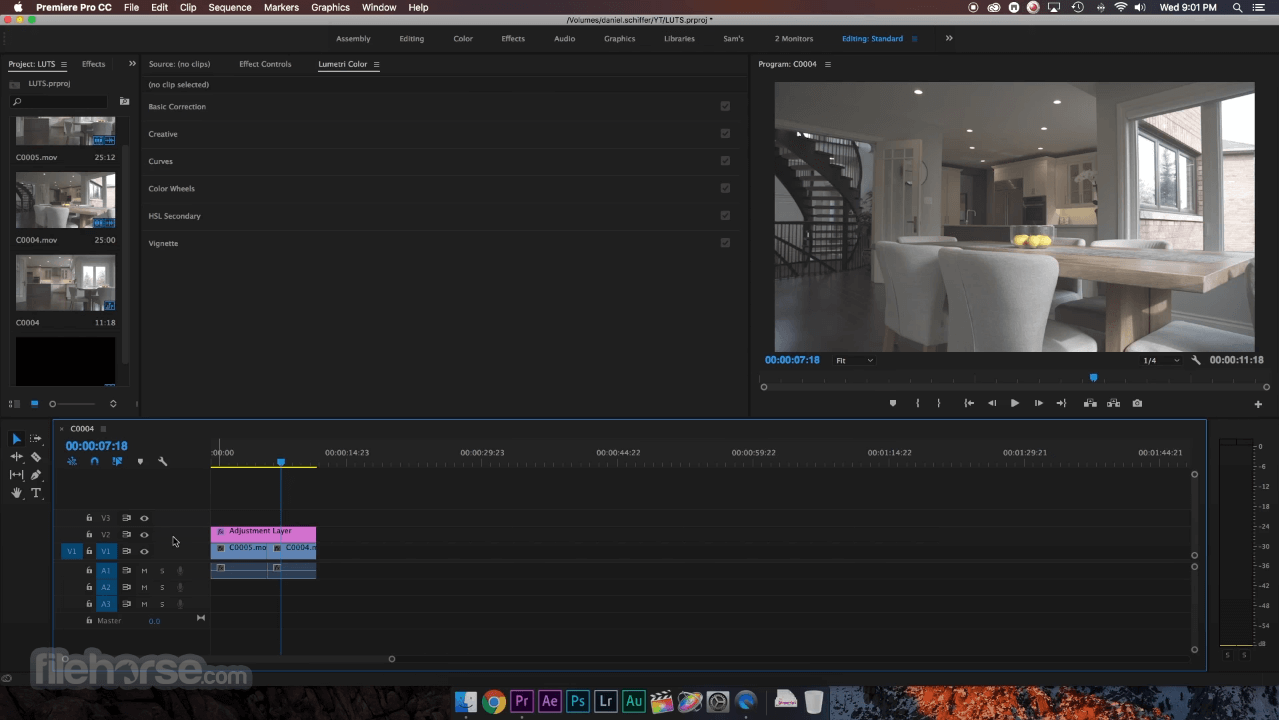1279x720 pixels.
Task: Toggle Basic Correction checkbox
Action: click(725, 106)
